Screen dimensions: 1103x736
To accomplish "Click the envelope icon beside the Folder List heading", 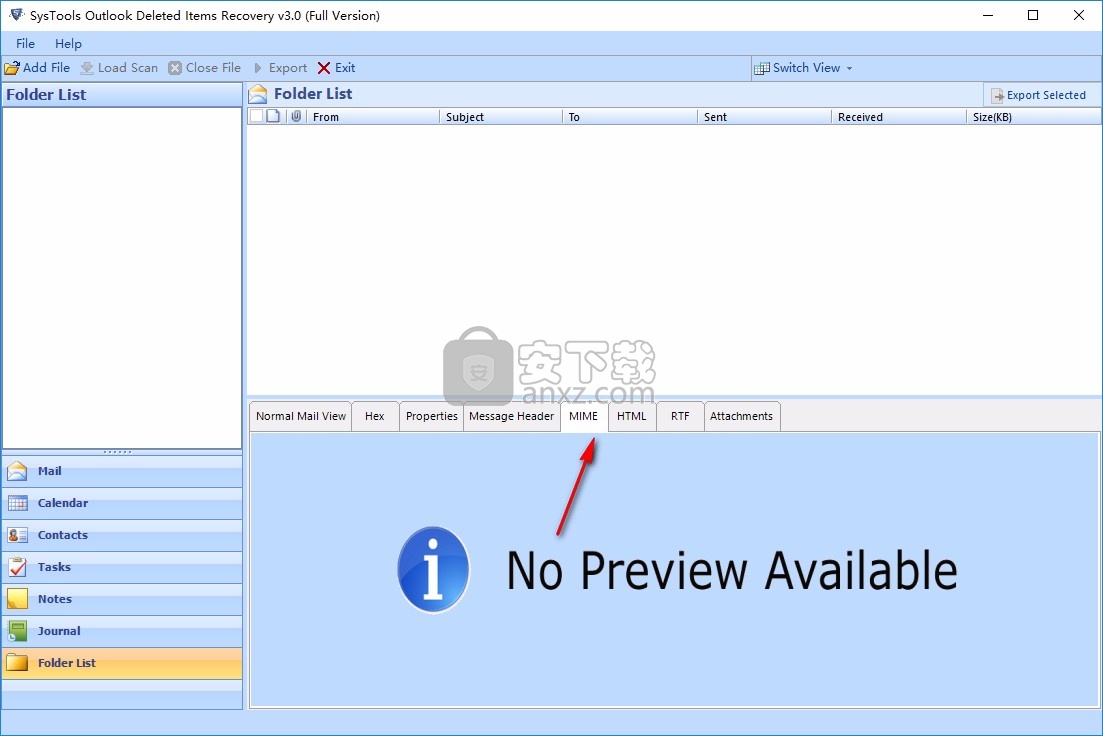I will click(x=258, y=94).
